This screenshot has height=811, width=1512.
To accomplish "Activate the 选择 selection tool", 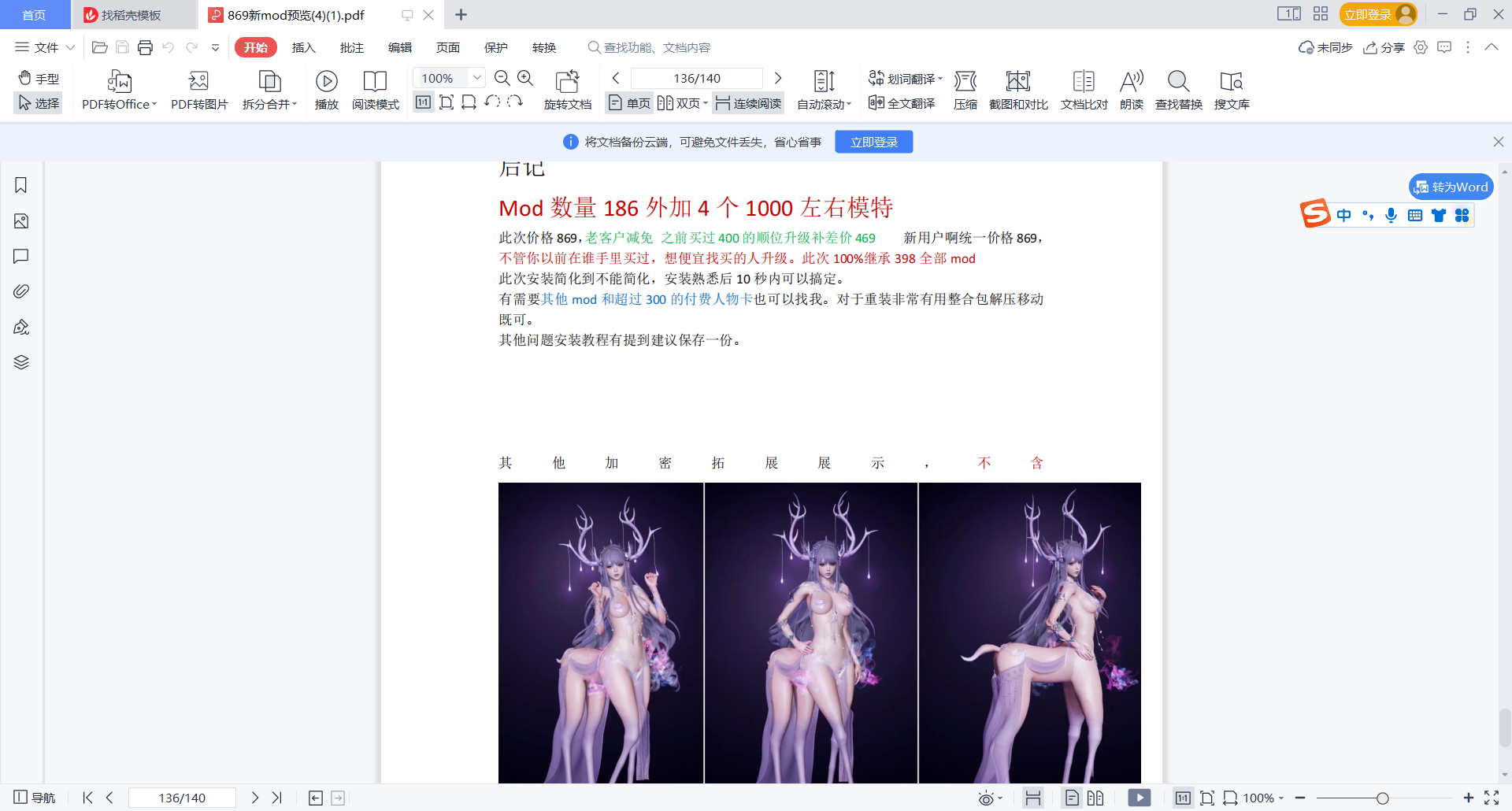I will coord(39,103).
